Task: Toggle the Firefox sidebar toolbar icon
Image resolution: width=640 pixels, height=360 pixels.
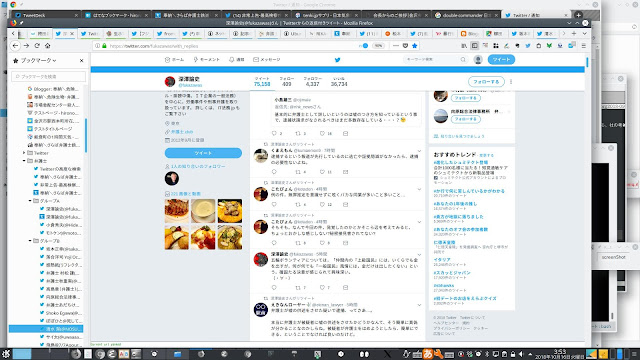Action: coord(475,46)
